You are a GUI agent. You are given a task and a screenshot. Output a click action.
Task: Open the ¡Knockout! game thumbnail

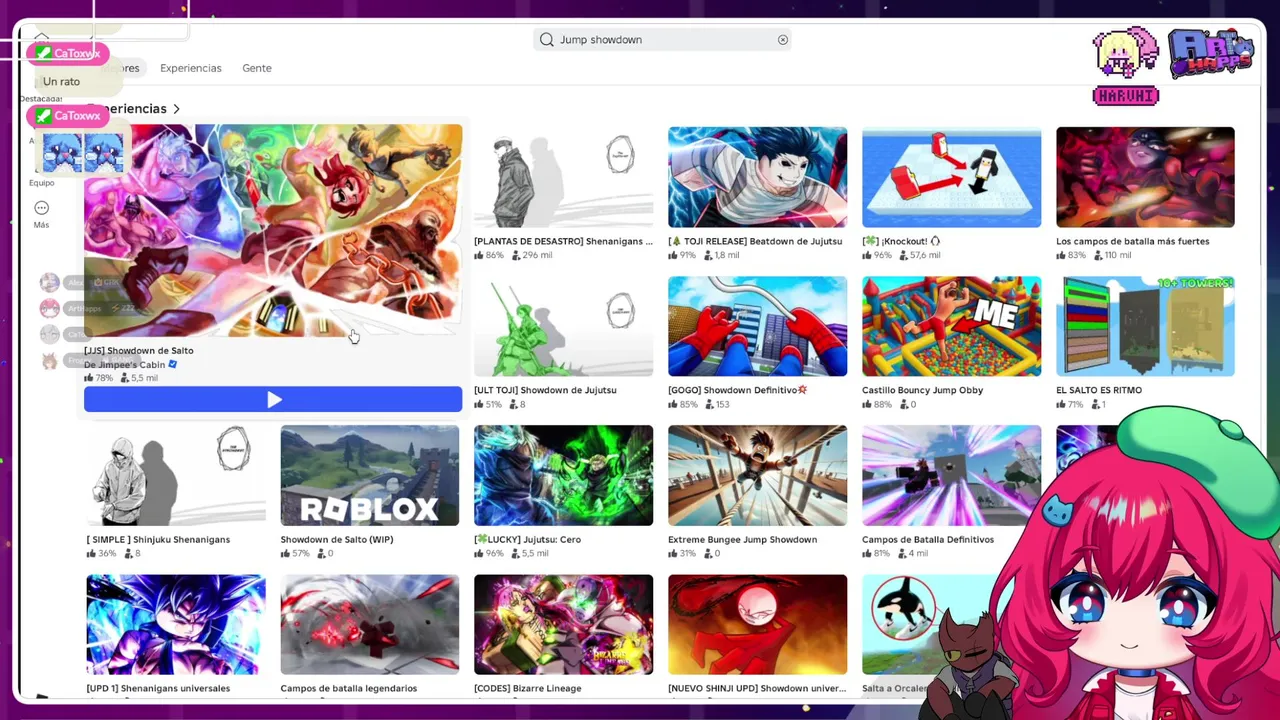click(951, 177)
